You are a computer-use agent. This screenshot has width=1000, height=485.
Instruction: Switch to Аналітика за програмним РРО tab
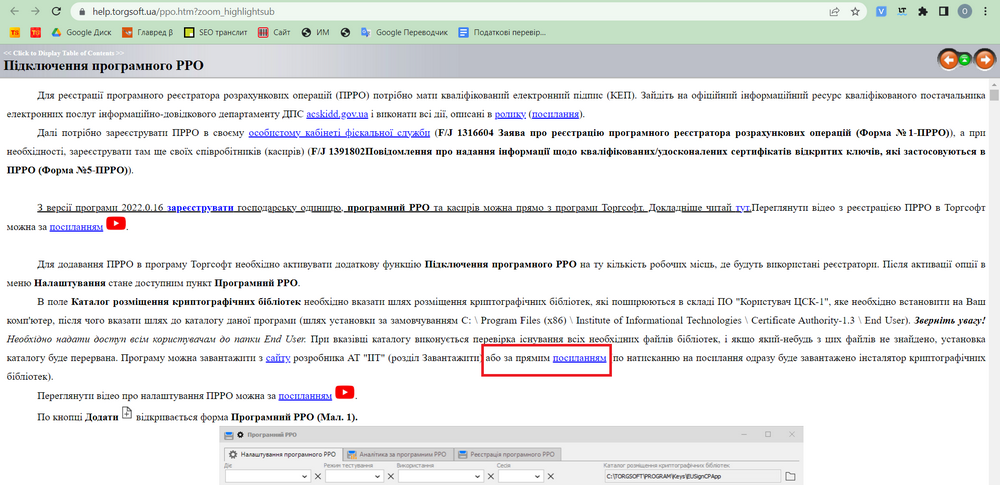(x=396, y=454)
